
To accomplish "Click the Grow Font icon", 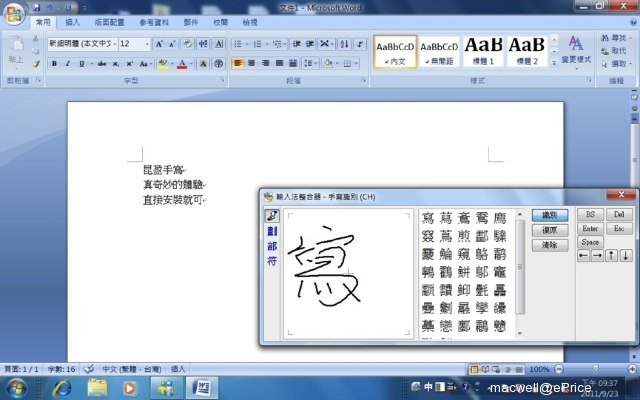I will click(160, 44).
